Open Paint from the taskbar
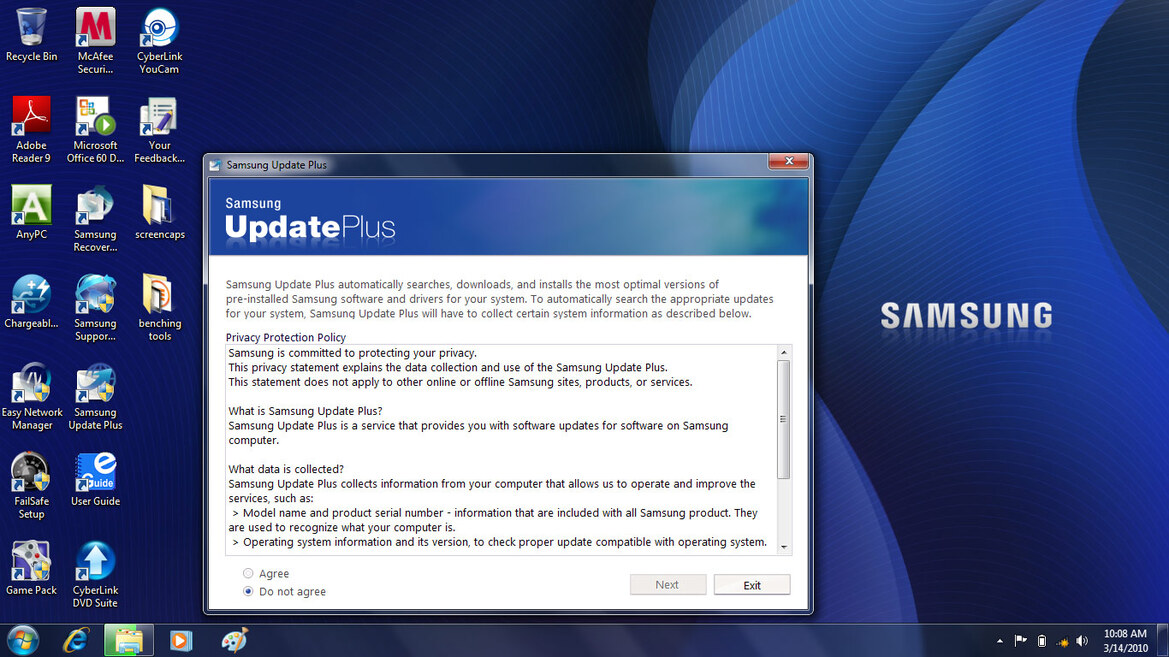Screen dimensions: 1169x657 click(234, 641)
